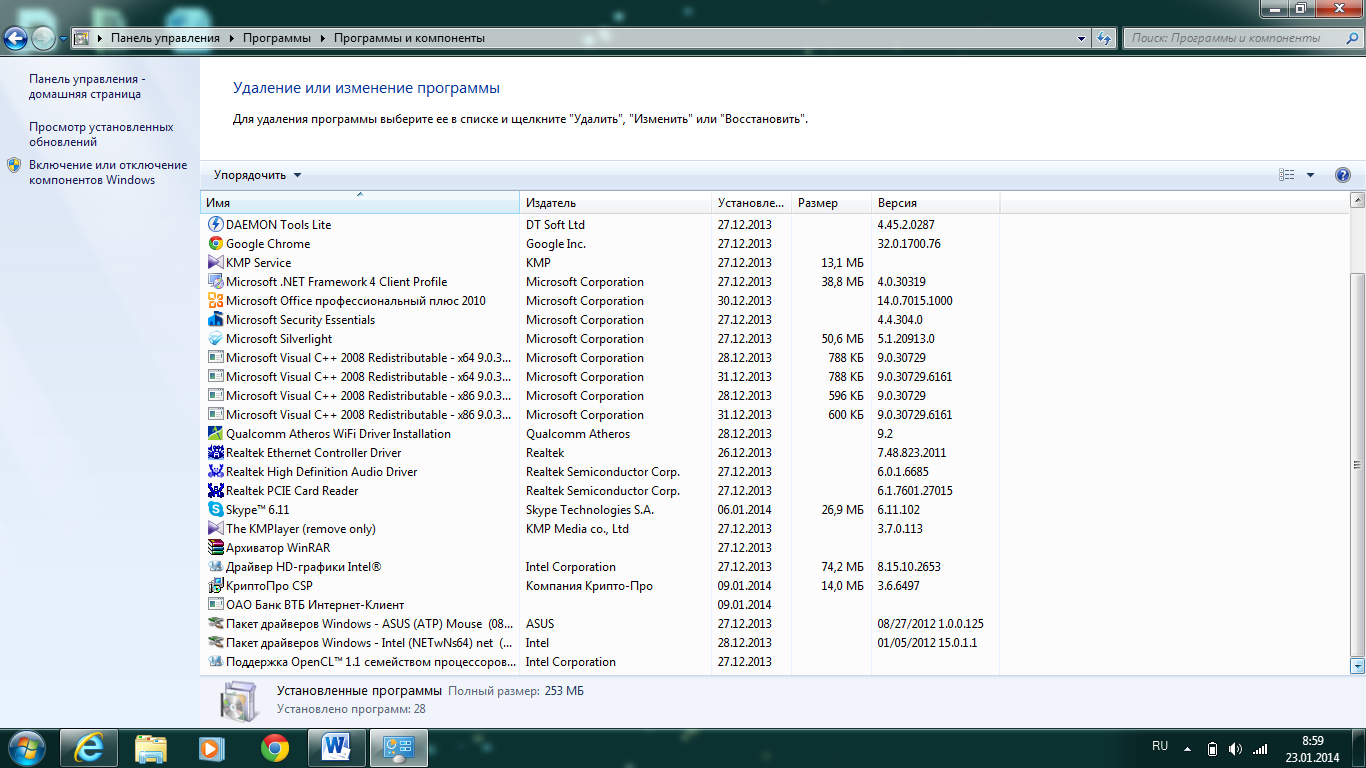1366x768 pixels.
Task: Click Программы и компоненты breadcrumb segment
Action: (x=409, y=38)
